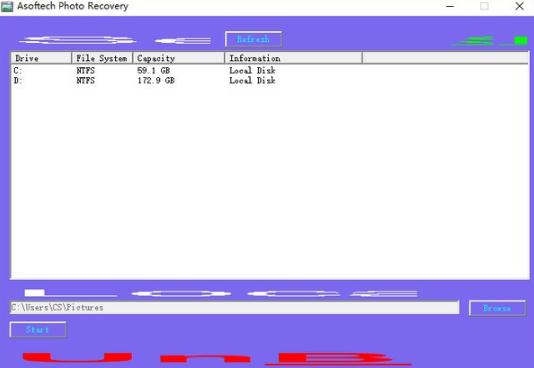The image size is (534, 368).
Task: Open the underlined red link at bottom right
Action: (338, 359)
